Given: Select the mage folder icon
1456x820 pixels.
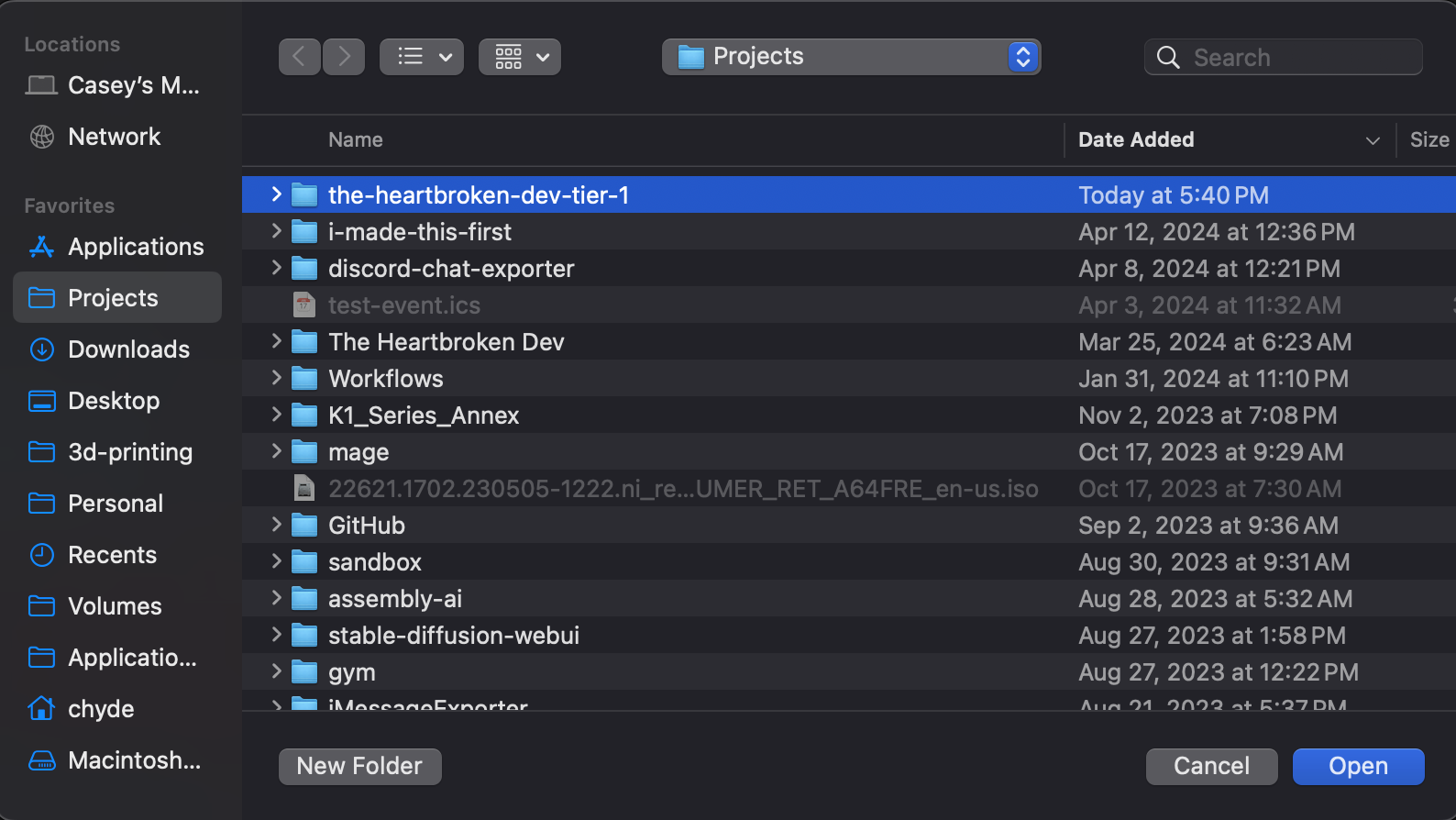Looking at the screenshot, I should pyautogui.click(x=304, y=451).
